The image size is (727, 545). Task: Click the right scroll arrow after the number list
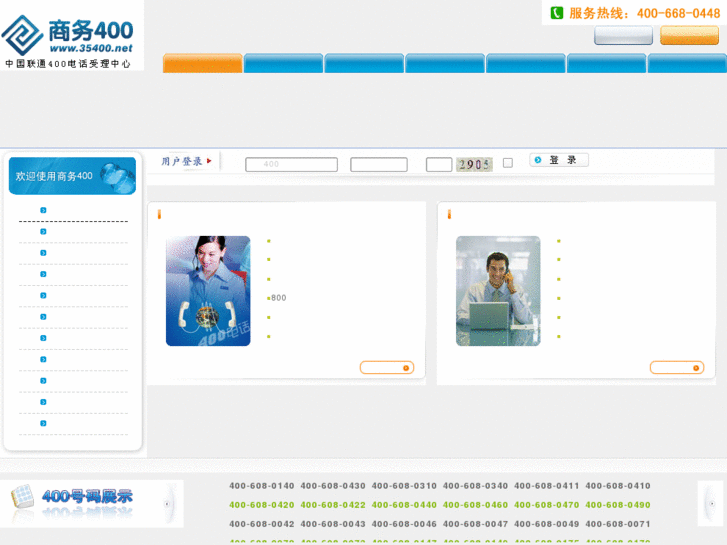[x=711, y=504]
